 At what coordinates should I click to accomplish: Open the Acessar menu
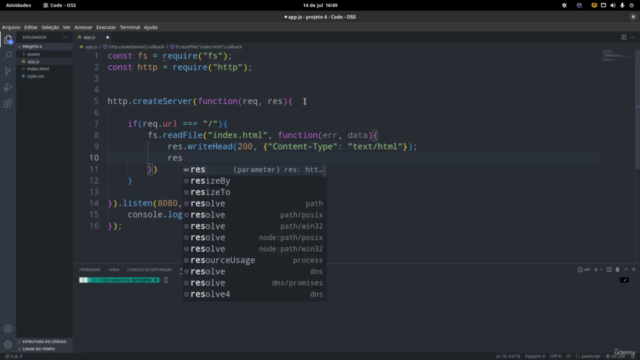(83, 27)
